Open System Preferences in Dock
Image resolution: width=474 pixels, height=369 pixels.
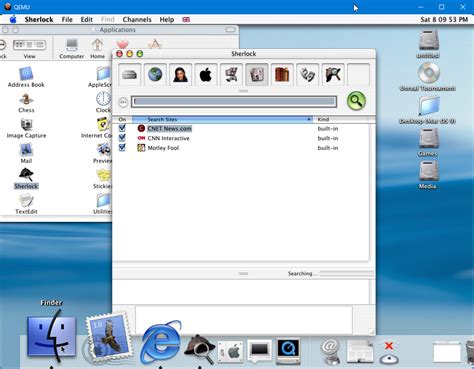231,352
